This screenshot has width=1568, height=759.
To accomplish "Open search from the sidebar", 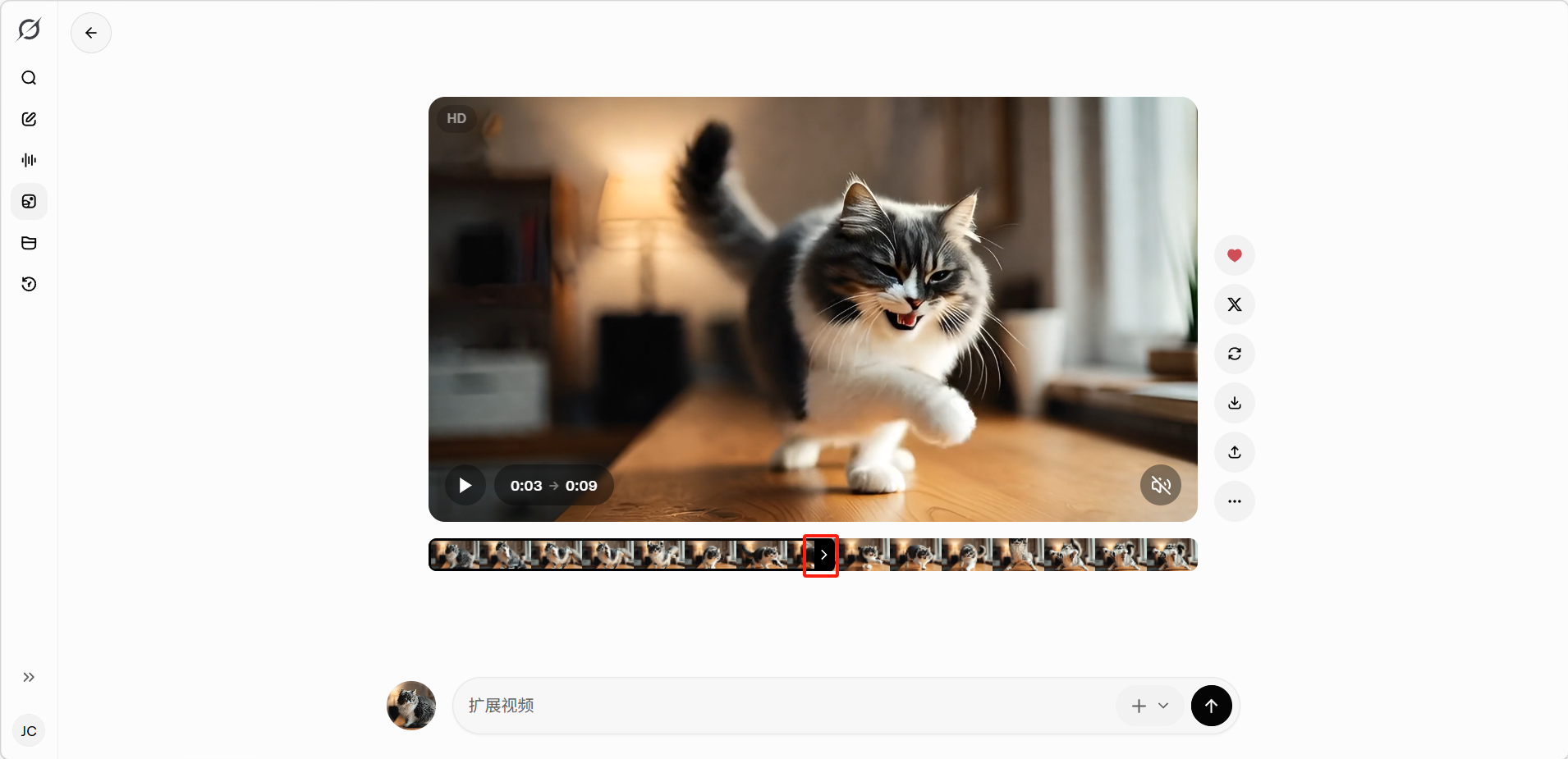I will (x=29, y=78).
